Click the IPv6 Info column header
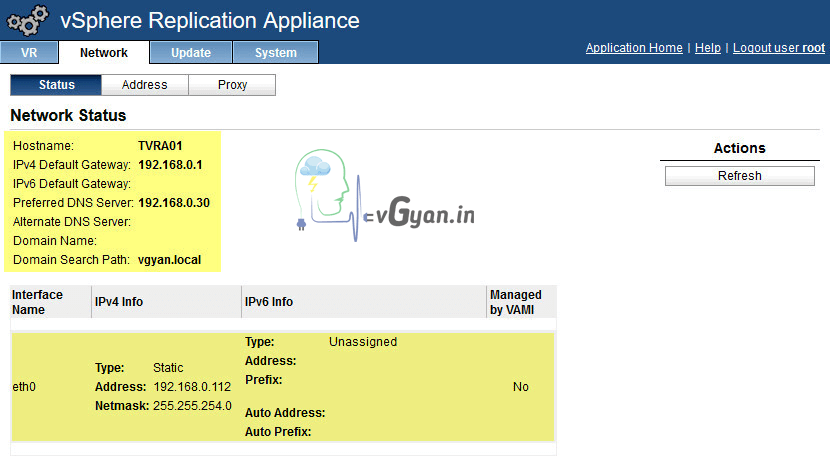 coord(268,302)
